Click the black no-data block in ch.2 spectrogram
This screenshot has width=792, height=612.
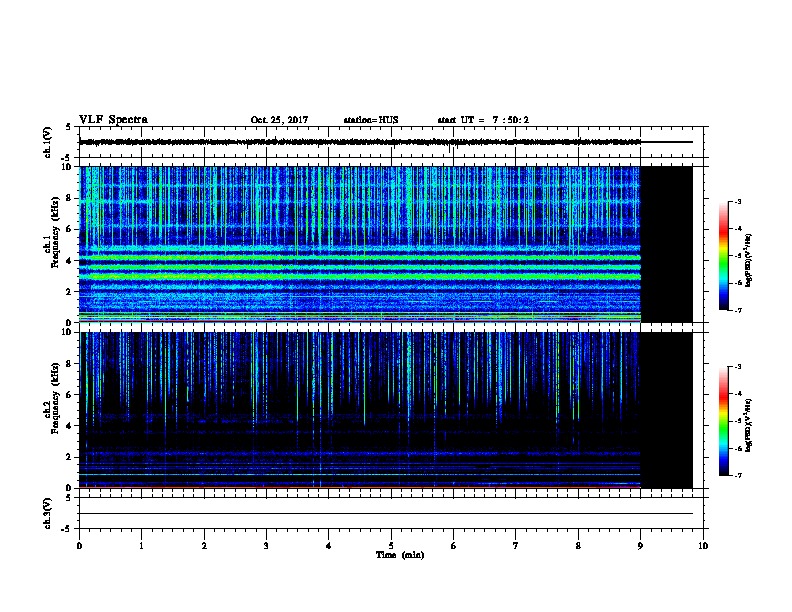[667, 410]
